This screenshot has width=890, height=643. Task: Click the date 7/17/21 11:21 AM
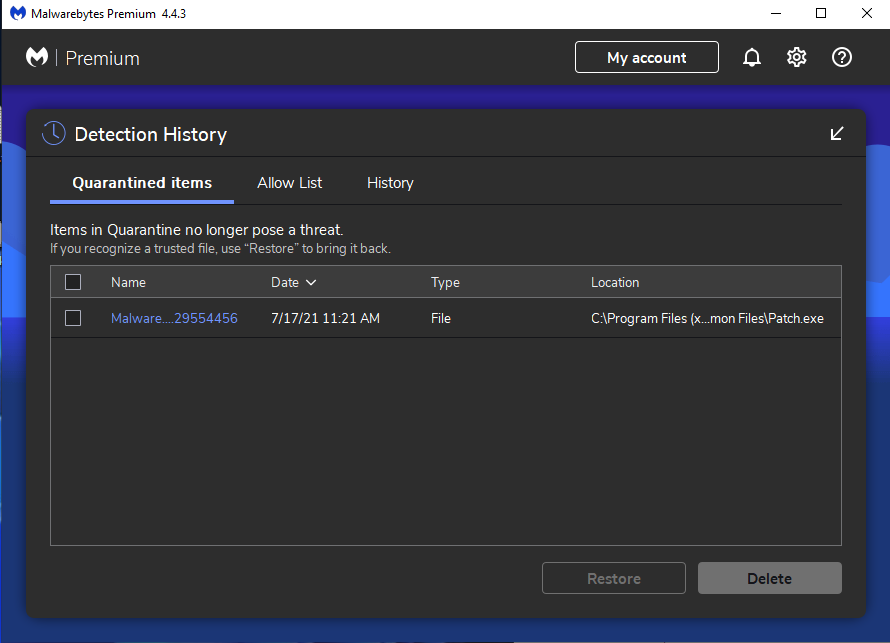325,318
